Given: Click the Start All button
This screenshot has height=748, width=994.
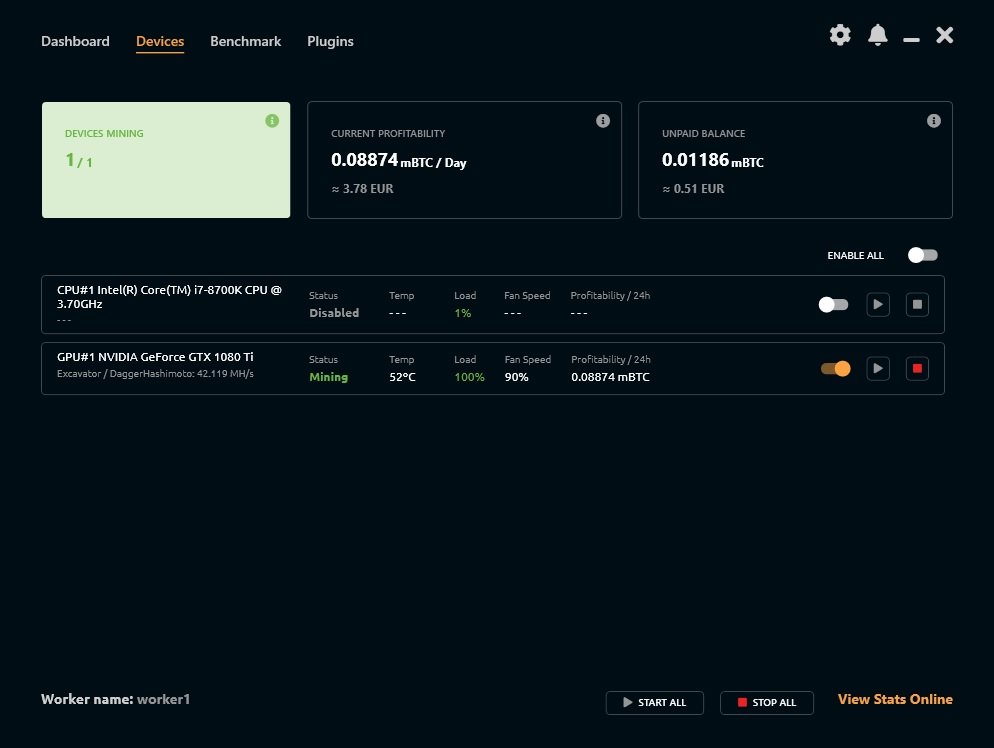Looking at the screenshot, I should point(655,702).
